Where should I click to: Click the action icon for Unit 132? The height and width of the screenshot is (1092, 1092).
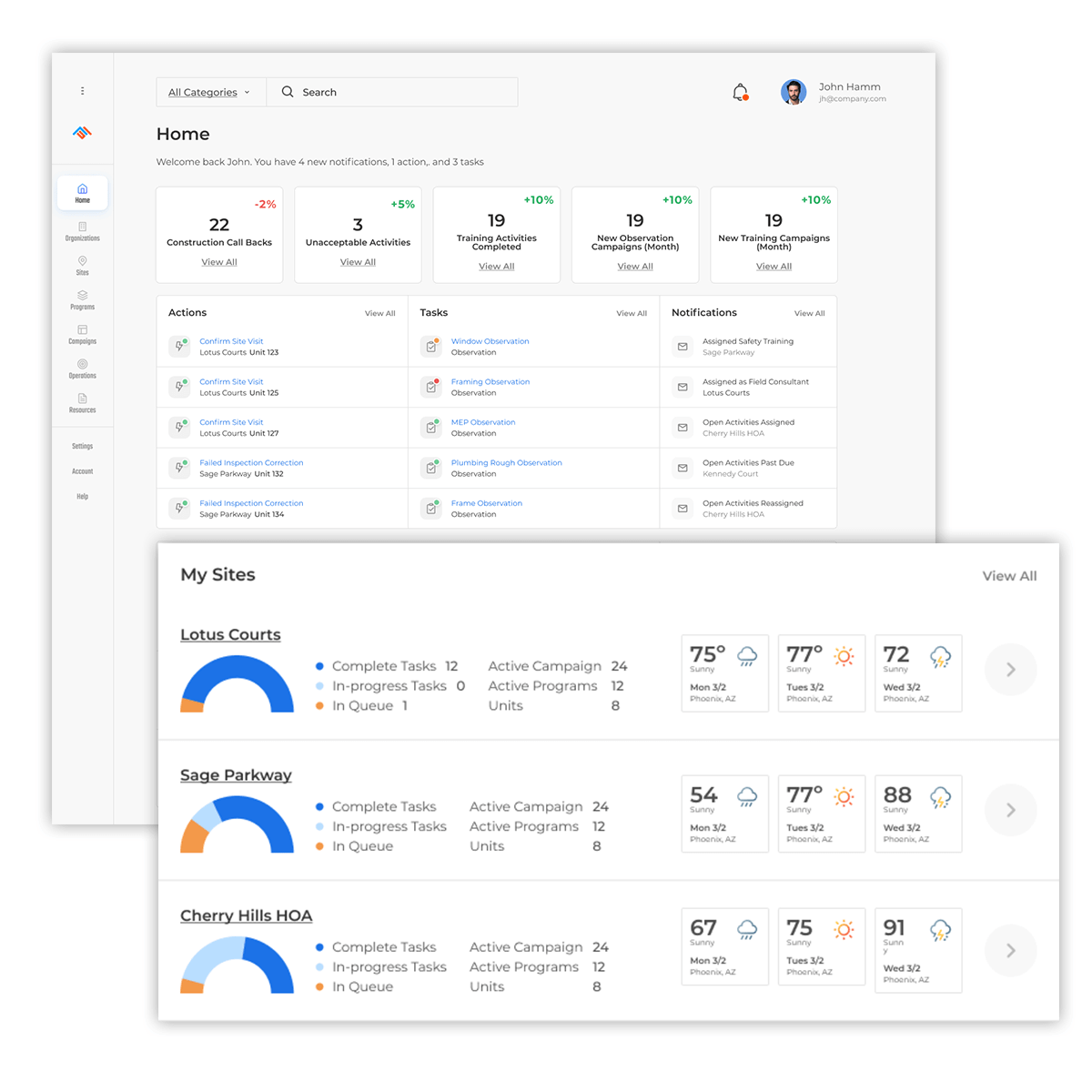click(179, 468)
